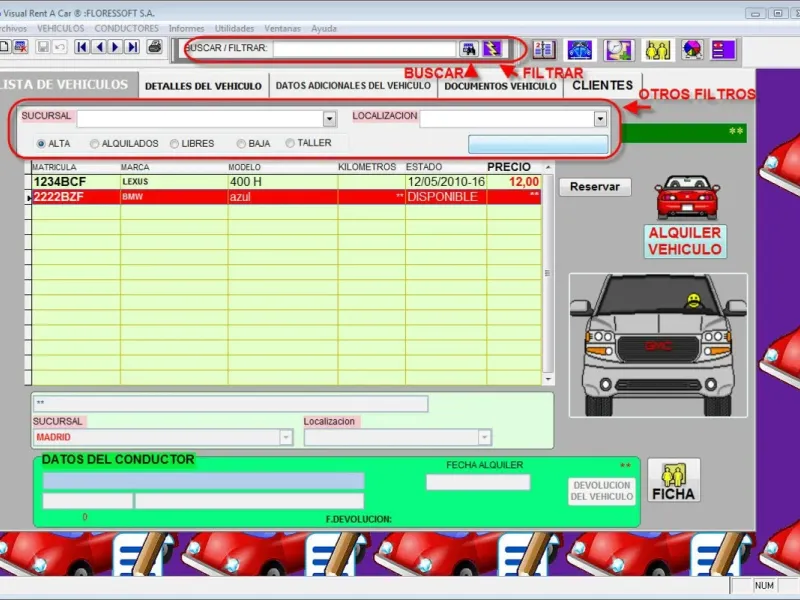
Task: Click the FICHA people icon button
Action: tap(673, 480)
